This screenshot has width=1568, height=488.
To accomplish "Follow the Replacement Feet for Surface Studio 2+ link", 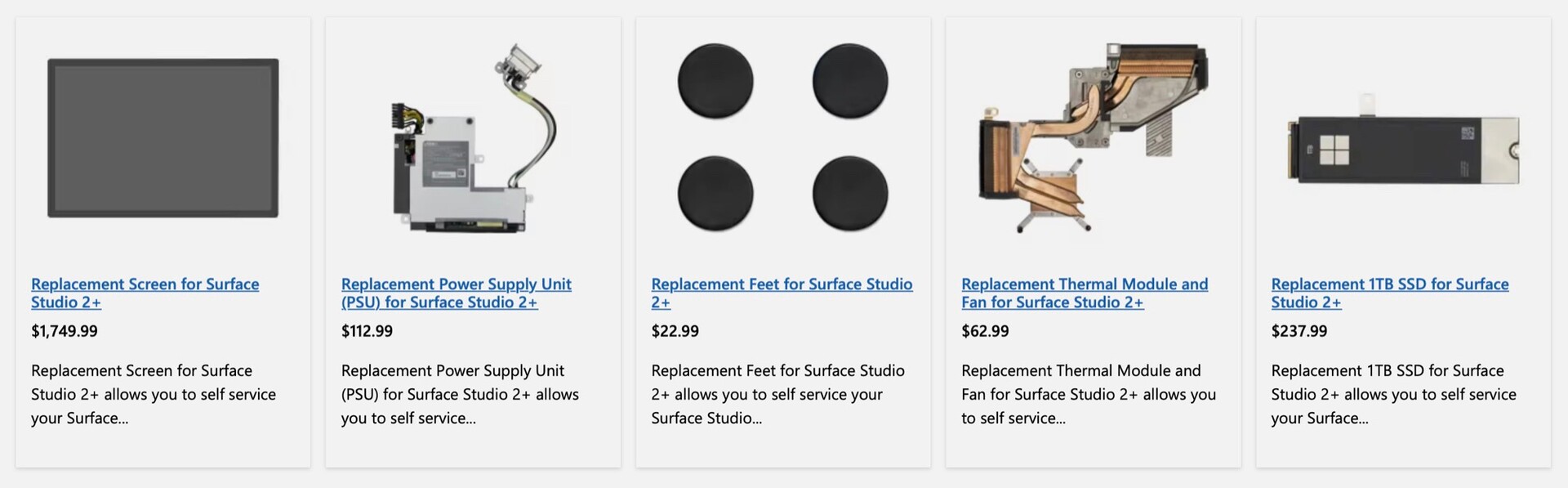I will pyautogui.click(x=781, y=293).
